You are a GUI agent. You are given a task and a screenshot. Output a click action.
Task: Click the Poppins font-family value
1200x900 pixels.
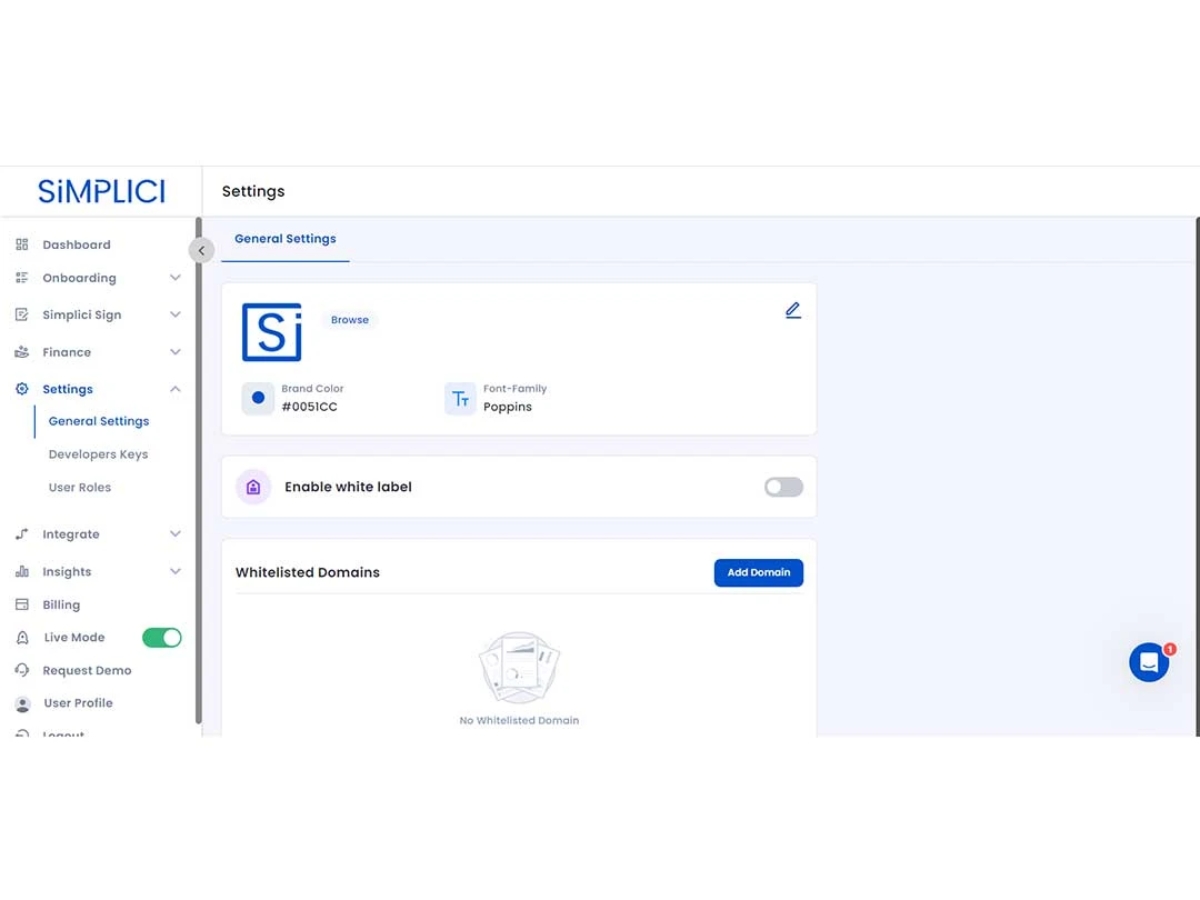tap(508, 407)
